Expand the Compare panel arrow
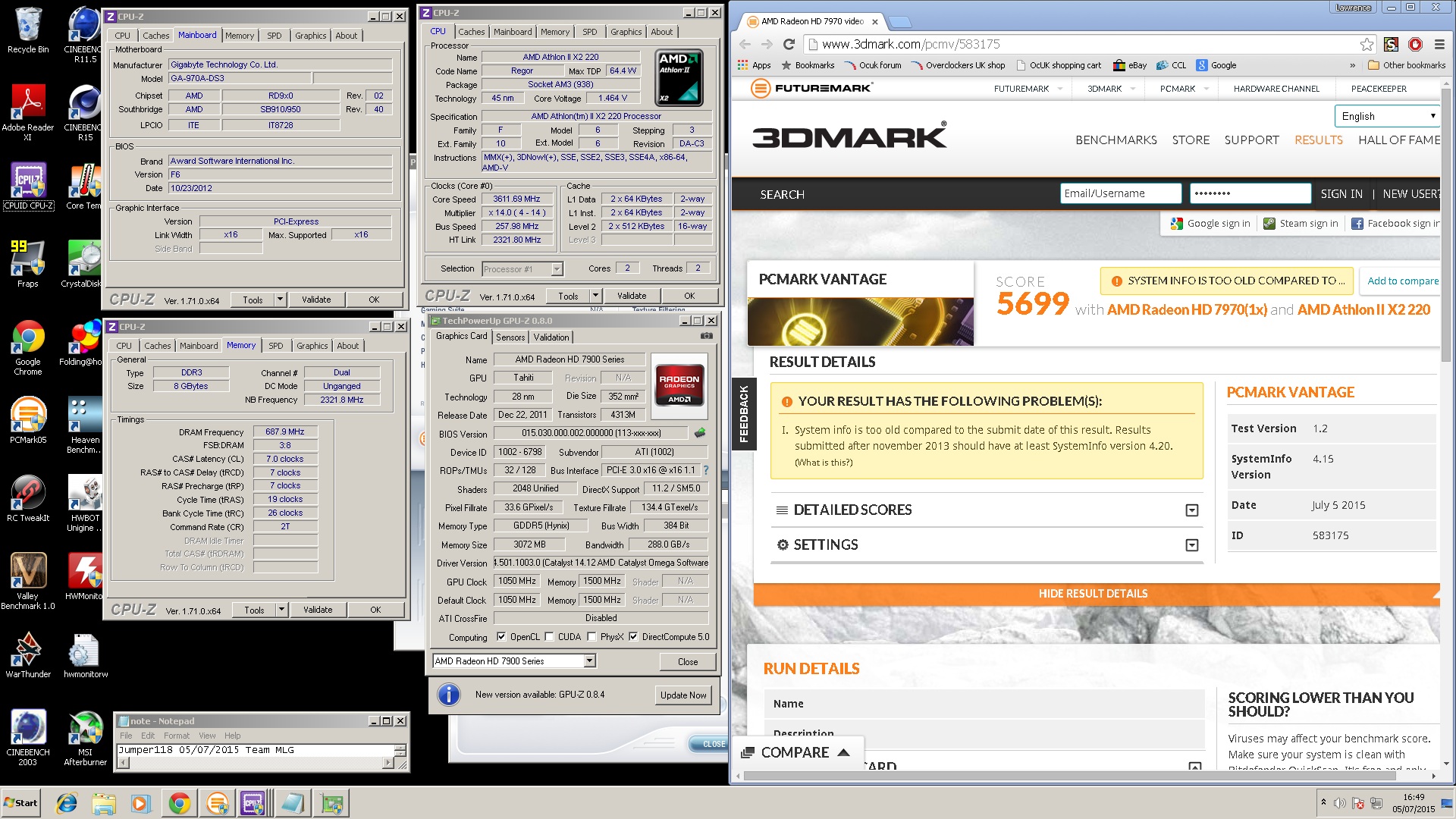 coord(843,752)
